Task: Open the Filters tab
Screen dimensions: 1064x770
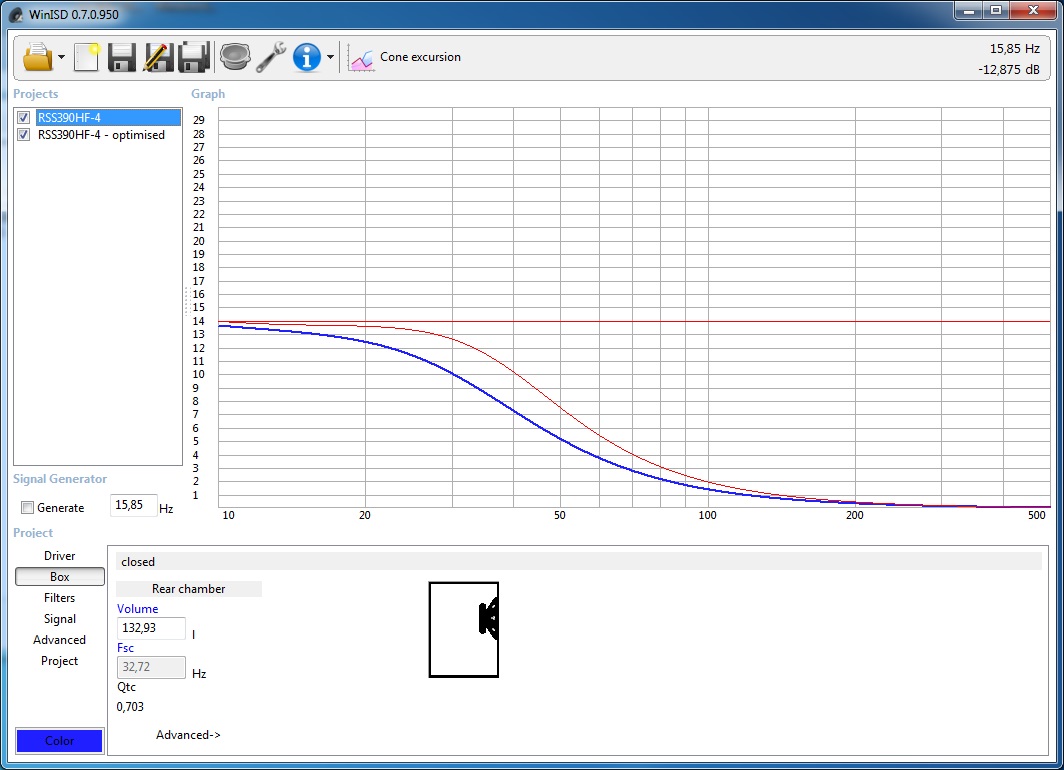Action: 60,598
